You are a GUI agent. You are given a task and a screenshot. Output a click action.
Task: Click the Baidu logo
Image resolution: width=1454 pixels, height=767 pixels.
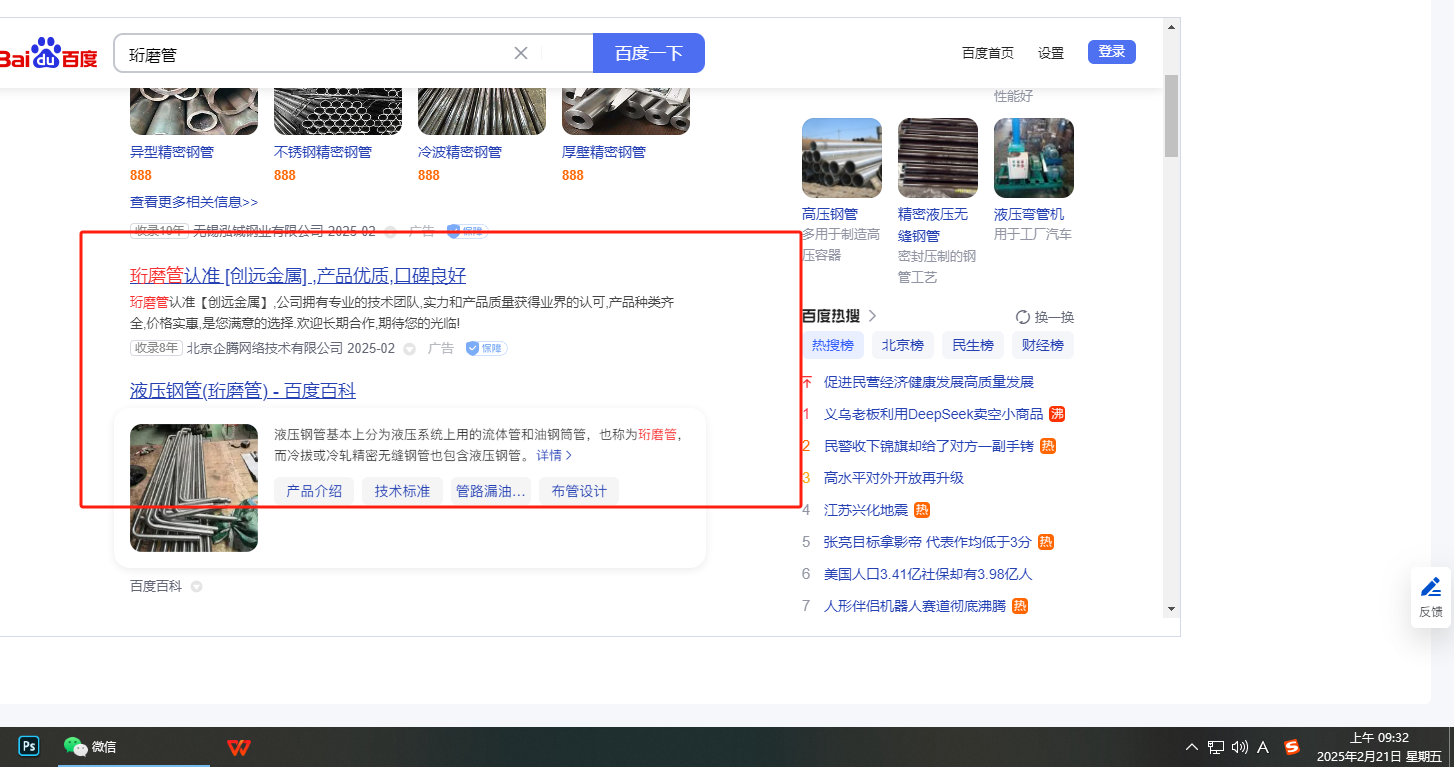[x=48, y=54]
